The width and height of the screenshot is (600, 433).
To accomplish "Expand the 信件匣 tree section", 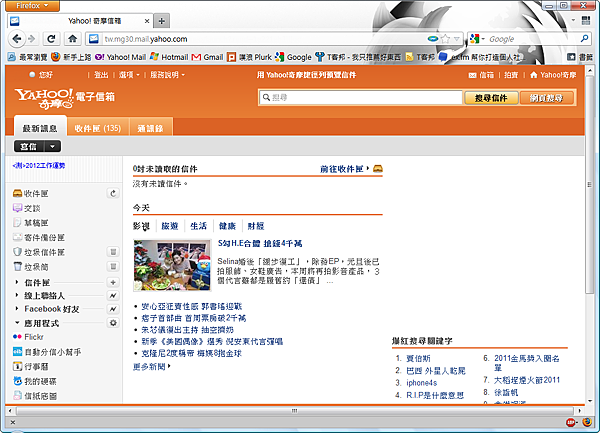I will (16, 282).
